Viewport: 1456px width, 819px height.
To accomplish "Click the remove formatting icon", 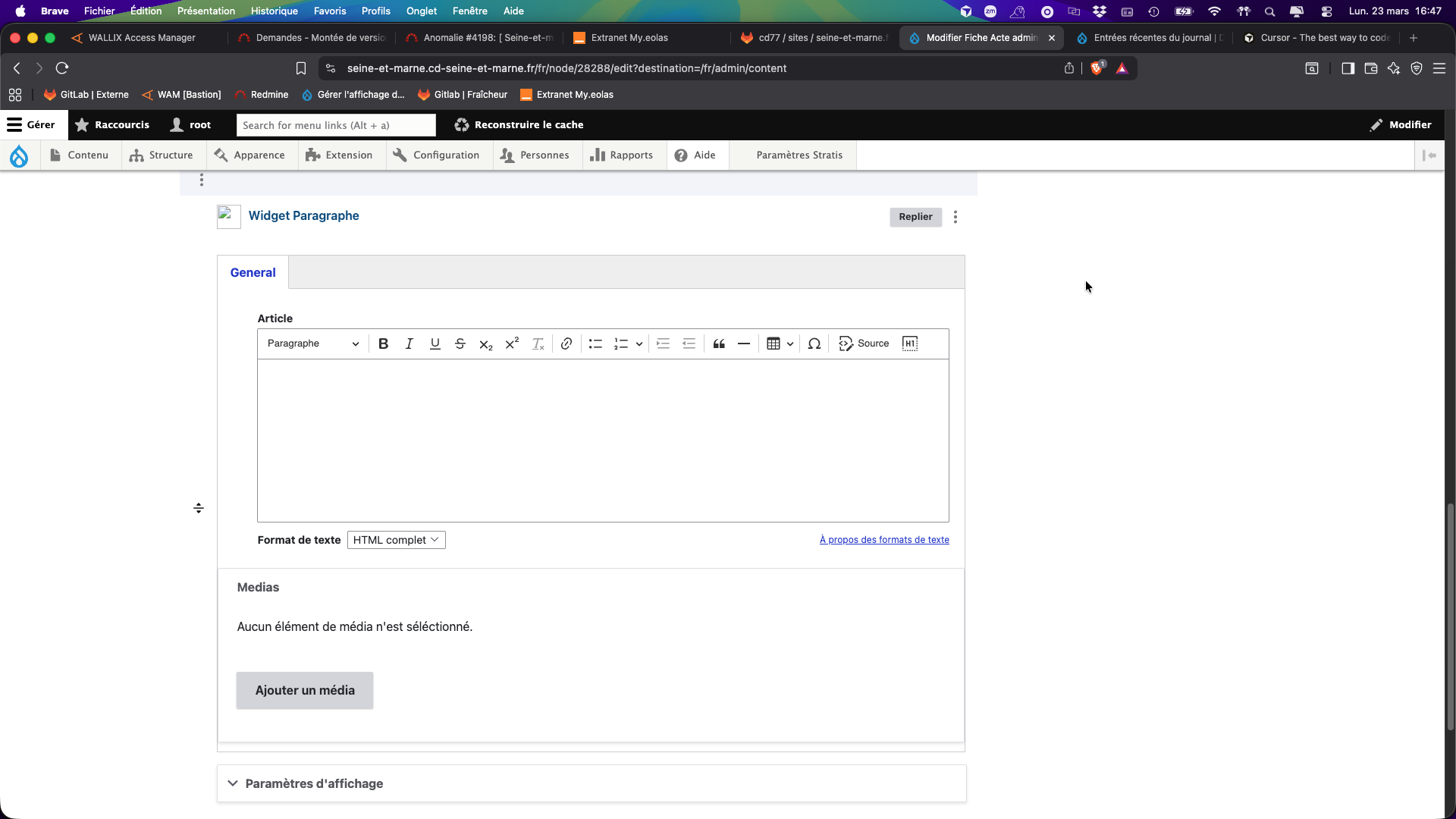I will (538, 344).
